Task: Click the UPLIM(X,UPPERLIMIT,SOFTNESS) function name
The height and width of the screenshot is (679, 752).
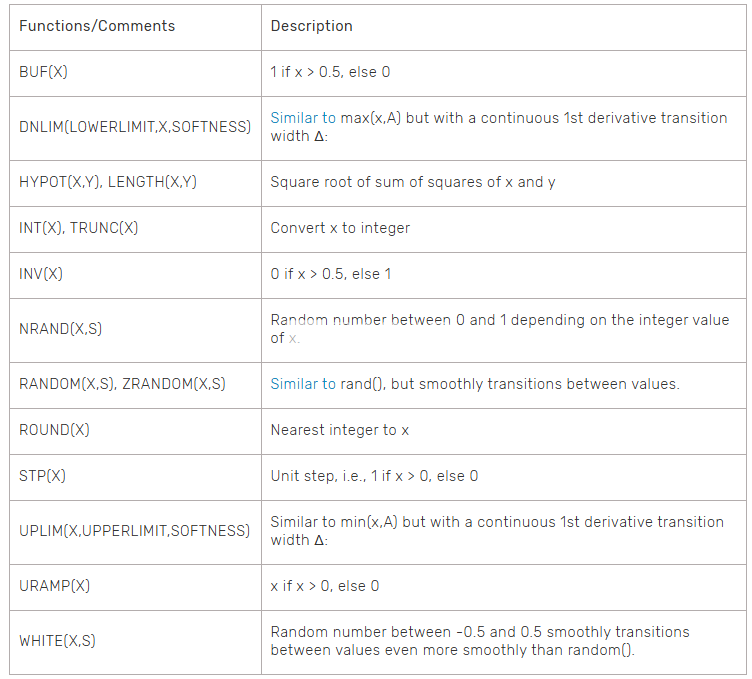Action: pyautogui.click(x=134, y=531)
